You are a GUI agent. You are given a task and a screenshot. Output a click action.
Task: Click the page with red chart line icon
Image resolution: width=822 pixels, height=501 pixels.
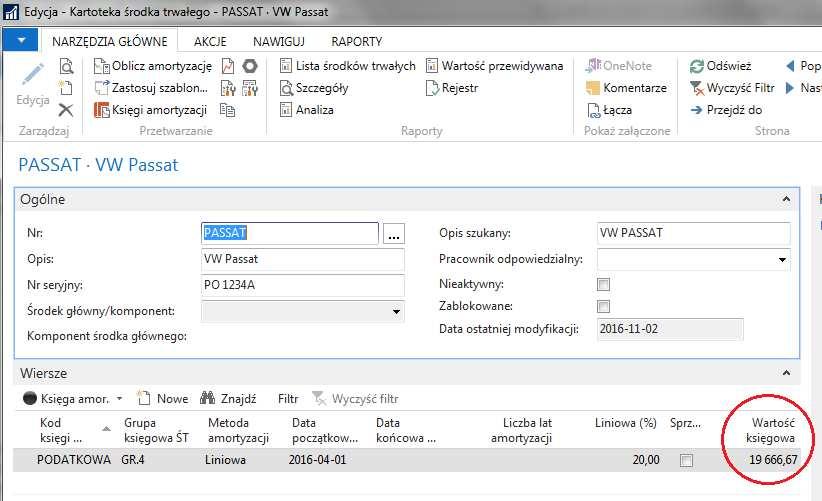point(228,66)
